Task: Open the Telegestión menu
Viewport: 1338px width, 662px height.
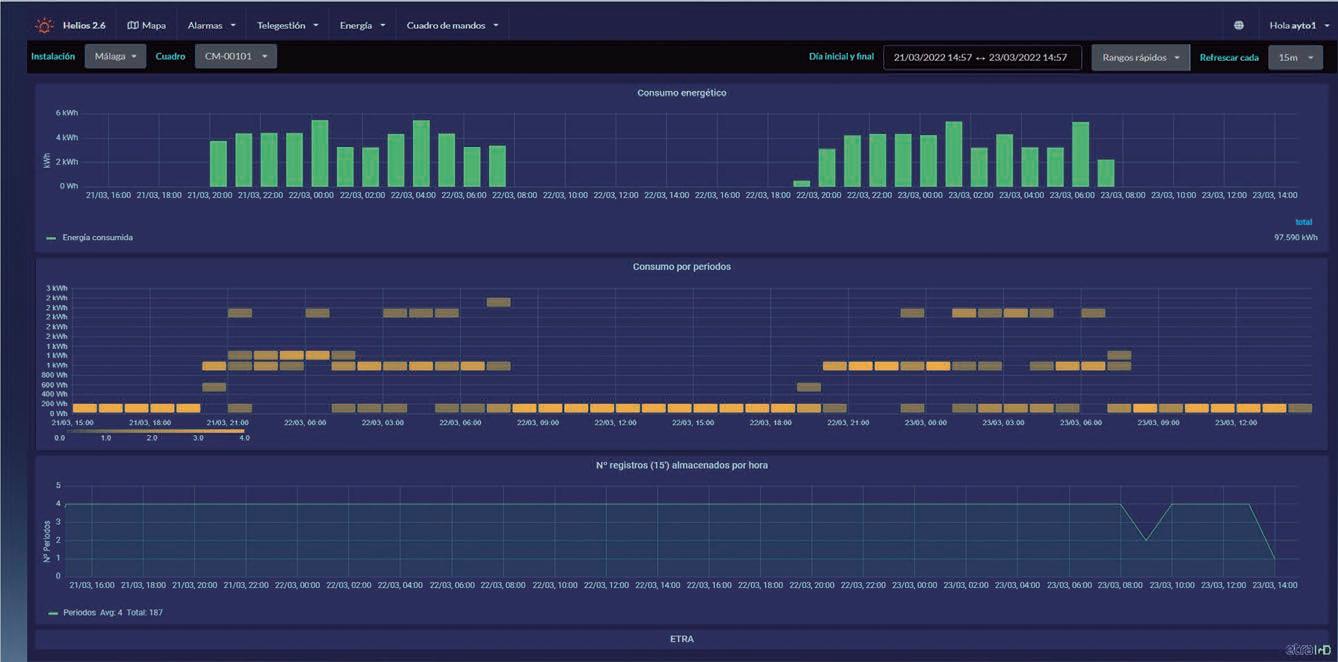Action: tap(287, 25)
